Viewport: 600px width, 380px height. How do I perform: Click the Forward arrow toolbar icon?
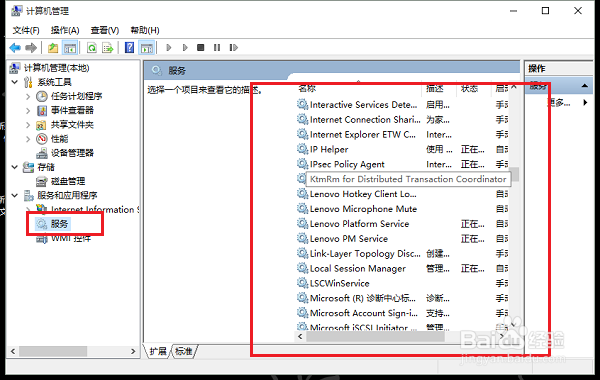point(31,48)
